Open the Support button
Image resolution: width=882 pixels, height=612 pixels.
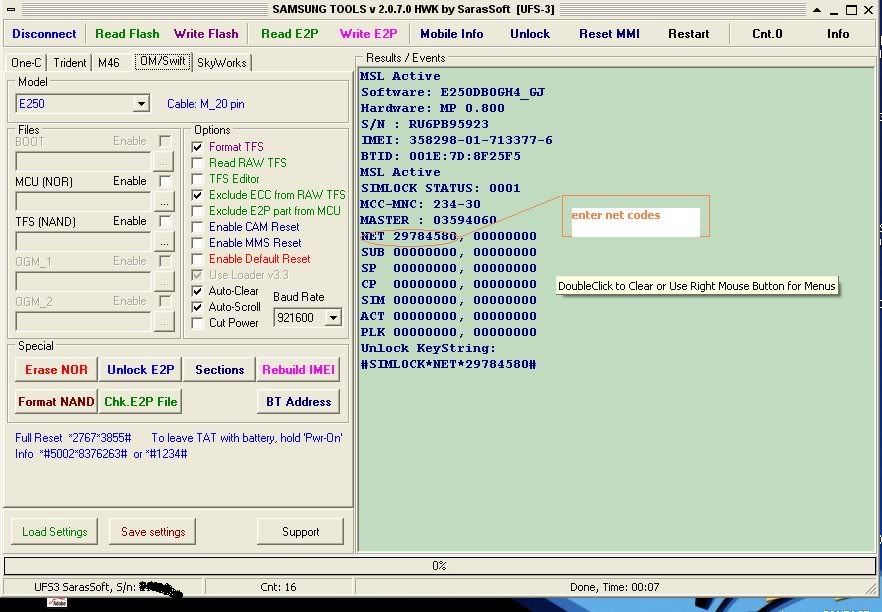click(x=300, y=532)
